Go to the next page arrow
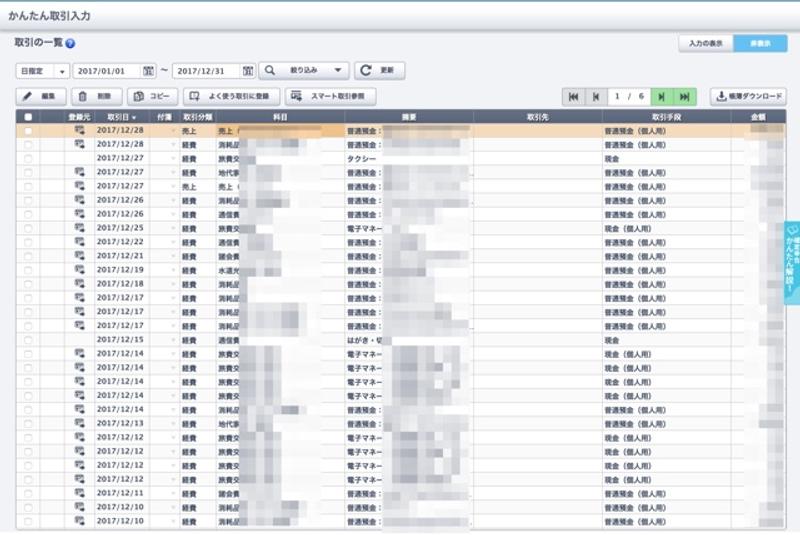This screenshot has width=800, height=535. (662, 97)
